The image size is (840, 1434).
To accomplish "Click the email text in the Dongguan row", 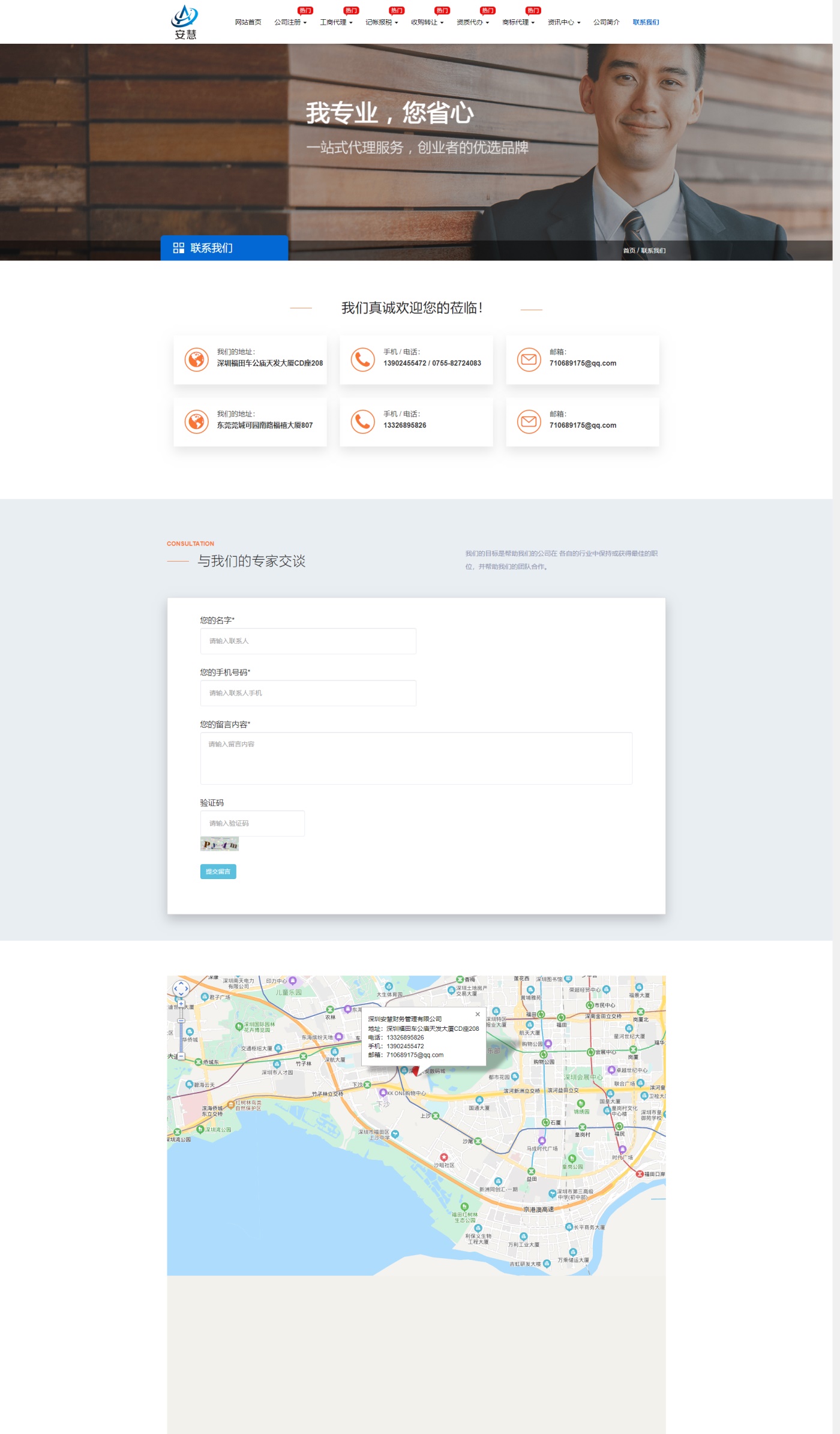I will pyautogui.click(x=583, y=425).
